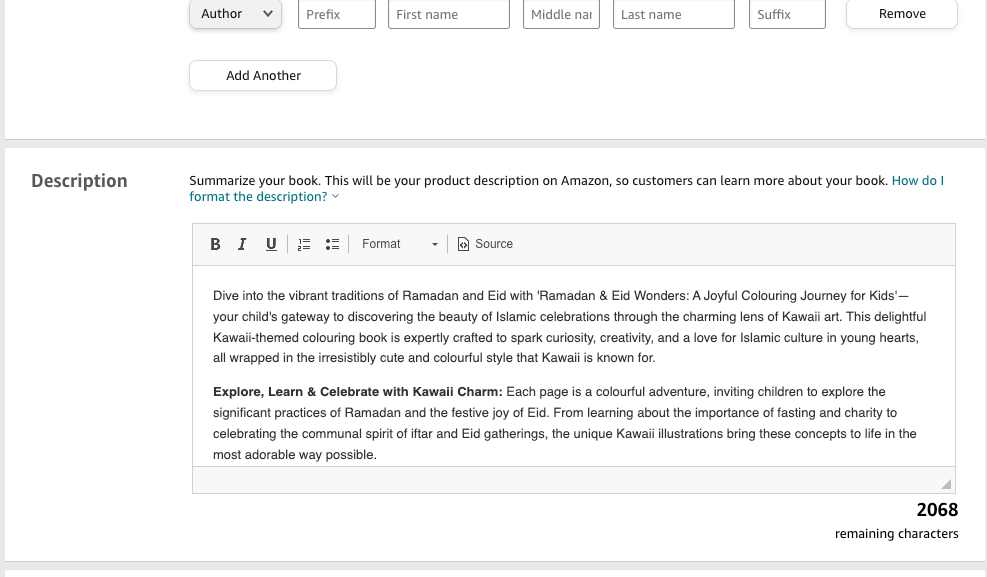This screenshot has height=577, width=987.
Task: Click in the first description paragraph
Action: 569,327
